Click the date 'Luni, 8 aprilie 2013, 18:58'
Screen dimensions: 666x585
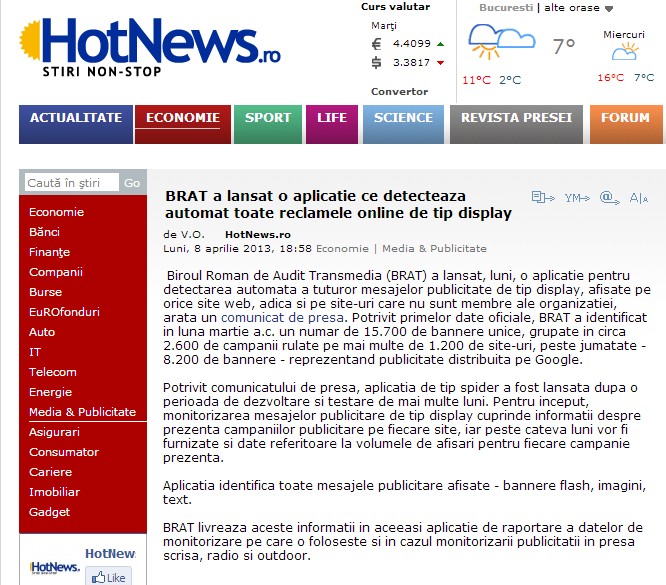tap(237, 249)
